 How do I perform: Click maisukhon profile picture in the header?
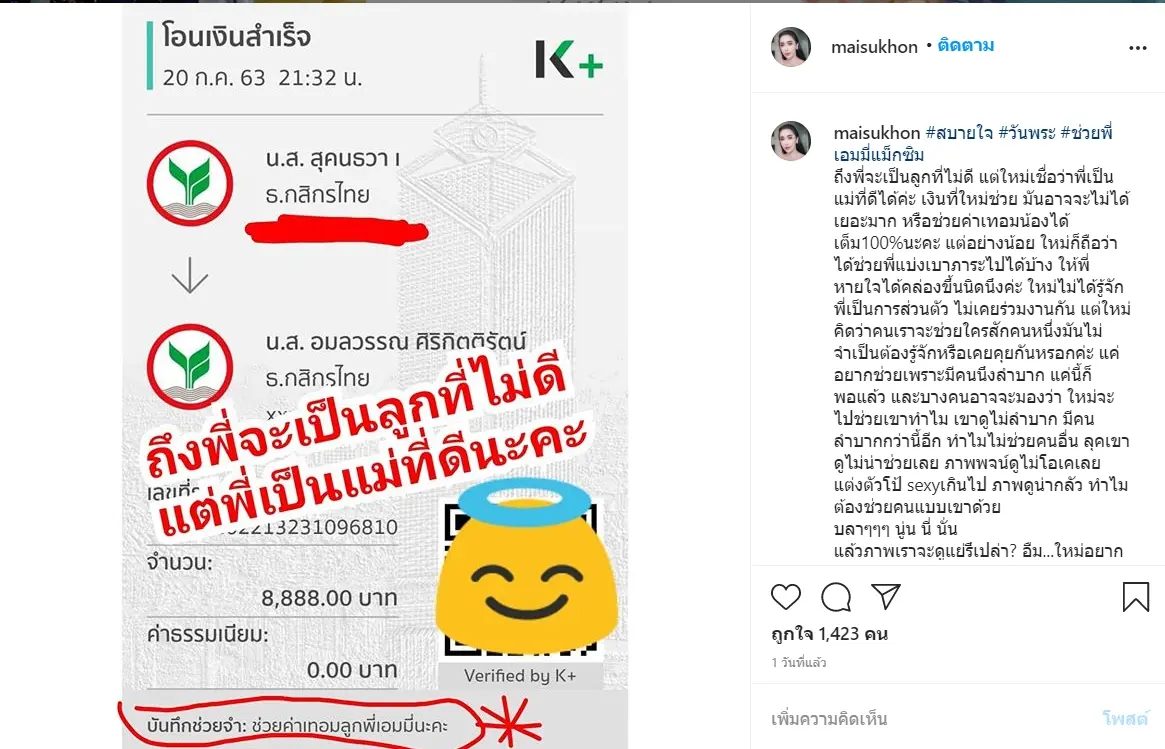[791, 47]
